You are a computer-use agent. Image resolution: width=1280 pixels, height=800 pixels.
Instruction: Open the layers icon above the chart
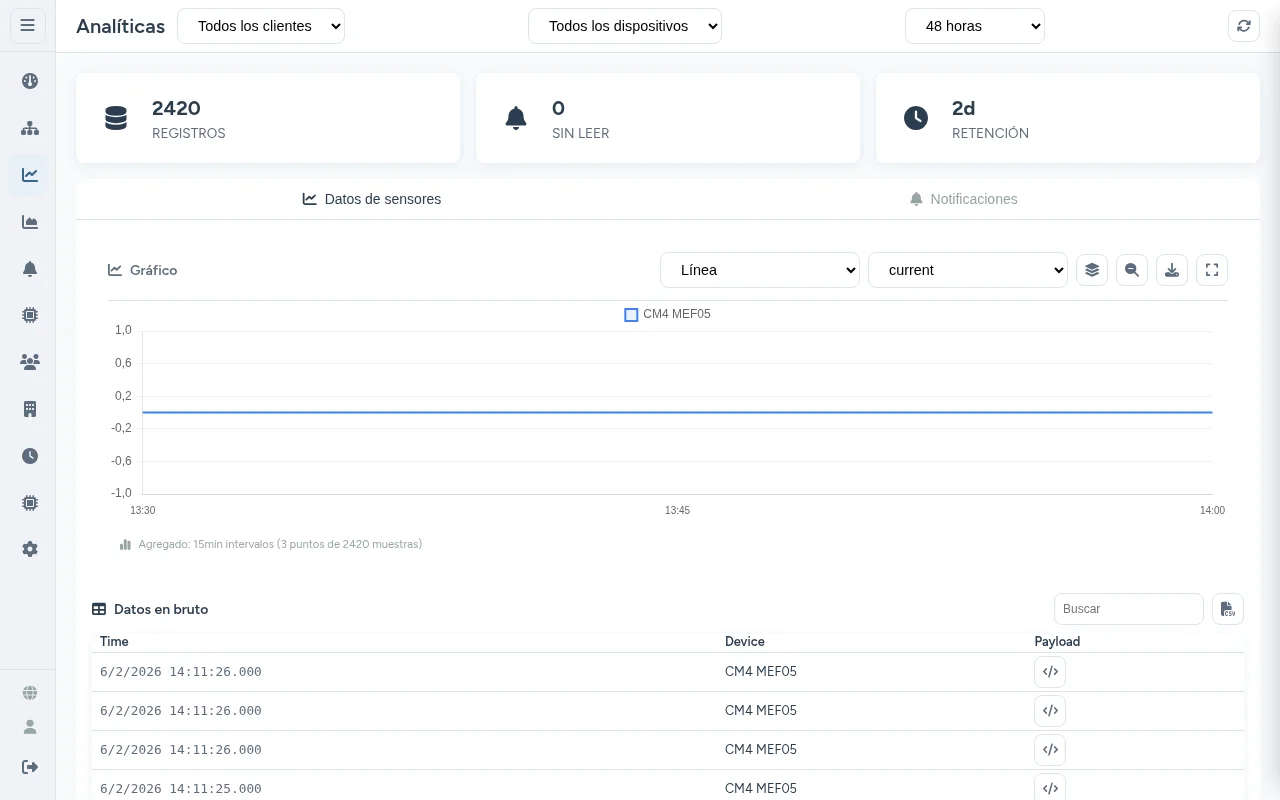[1092, 270]
